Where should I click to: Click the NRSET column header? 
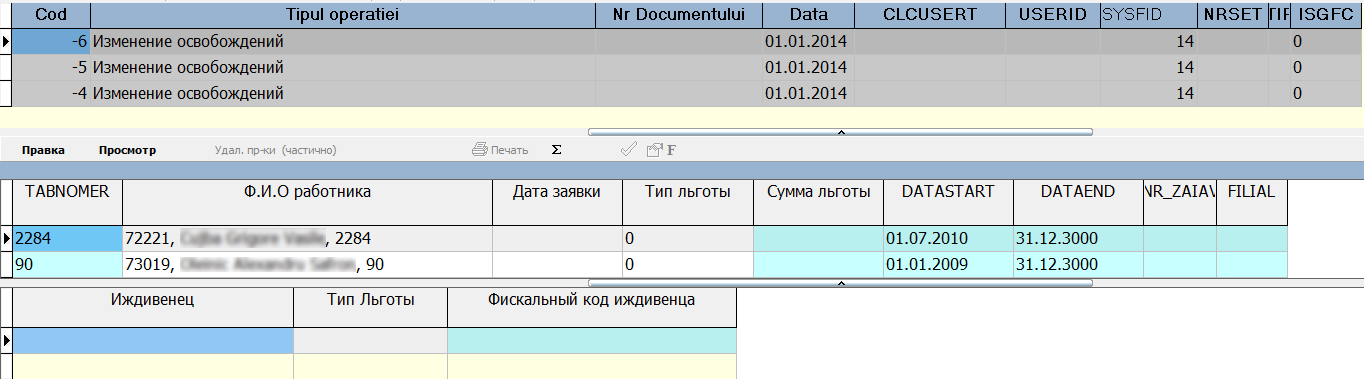1233,15
